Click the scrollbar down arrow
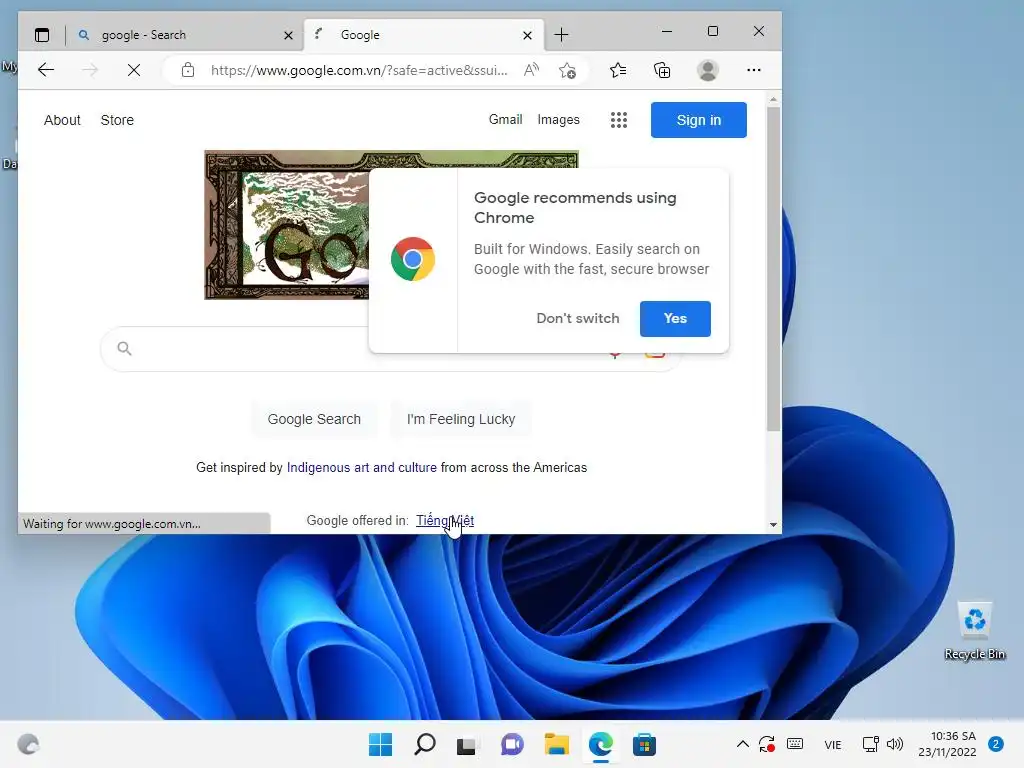This screenshot has height=768, width=1024. pyautogui.click(x=773, y=524)
